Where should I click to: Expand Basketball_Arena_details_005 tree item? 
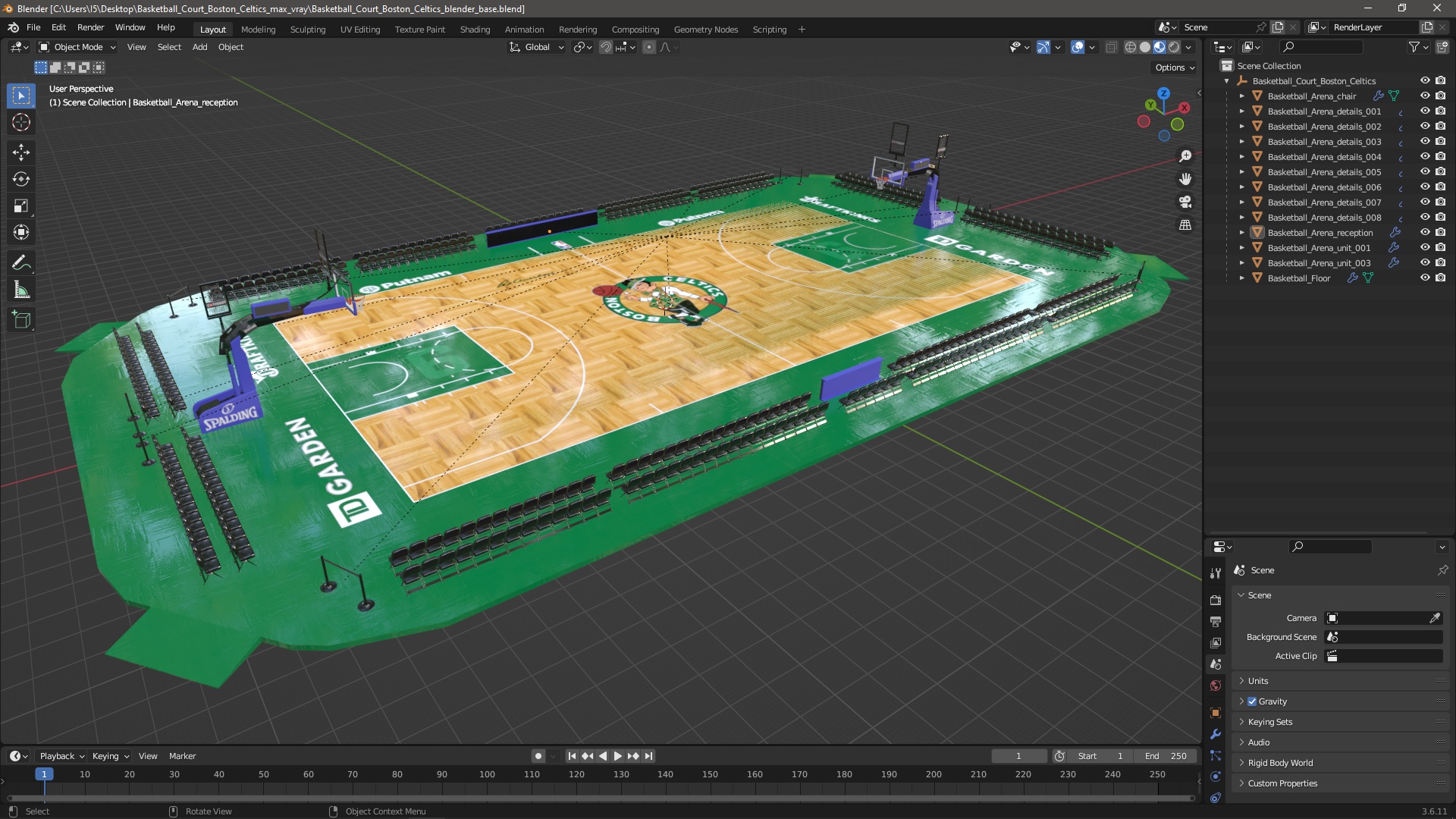[1242, 172]
